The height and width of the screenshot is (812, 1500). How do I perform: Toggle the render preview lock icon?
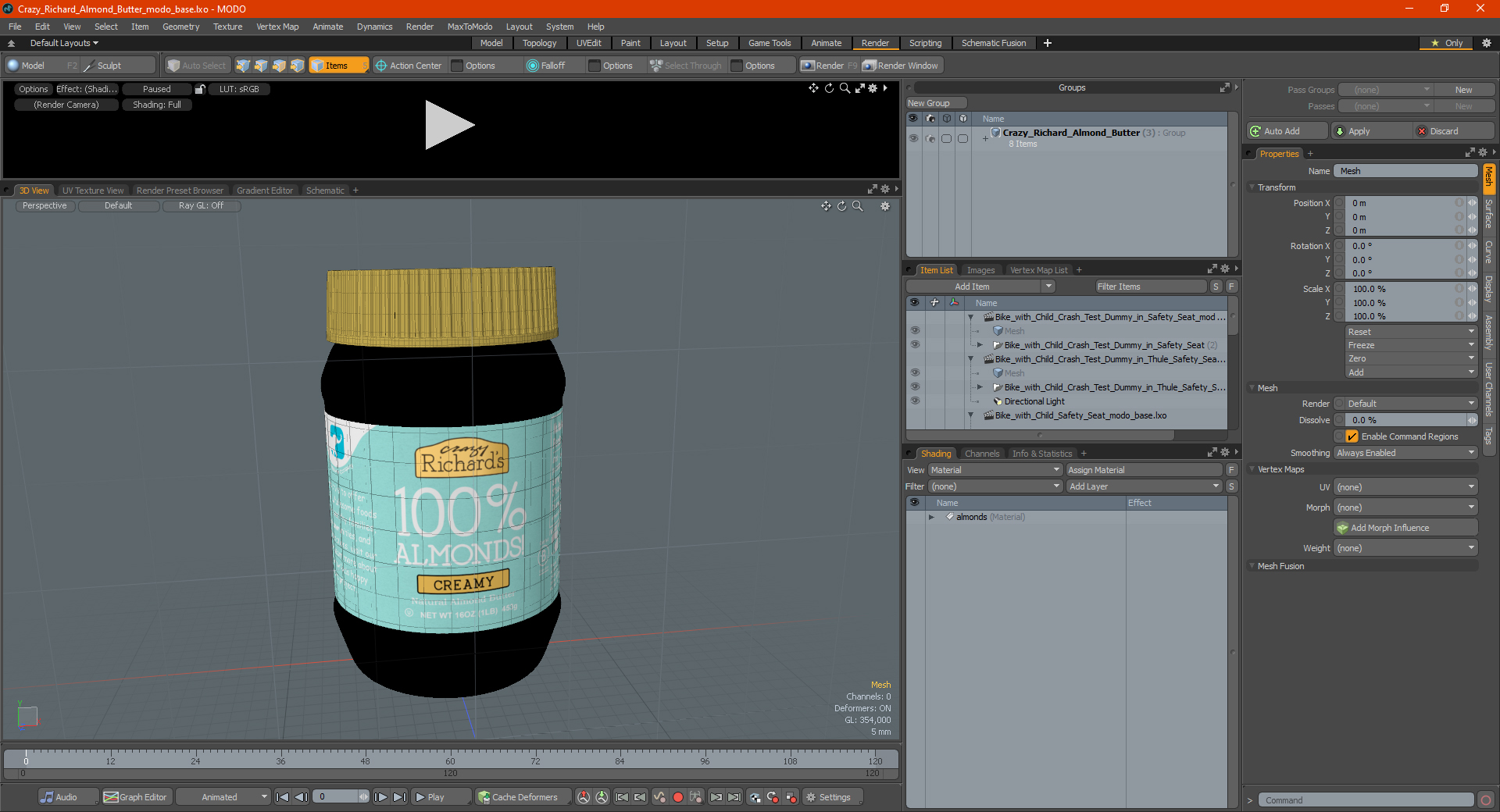pos(200,89)
